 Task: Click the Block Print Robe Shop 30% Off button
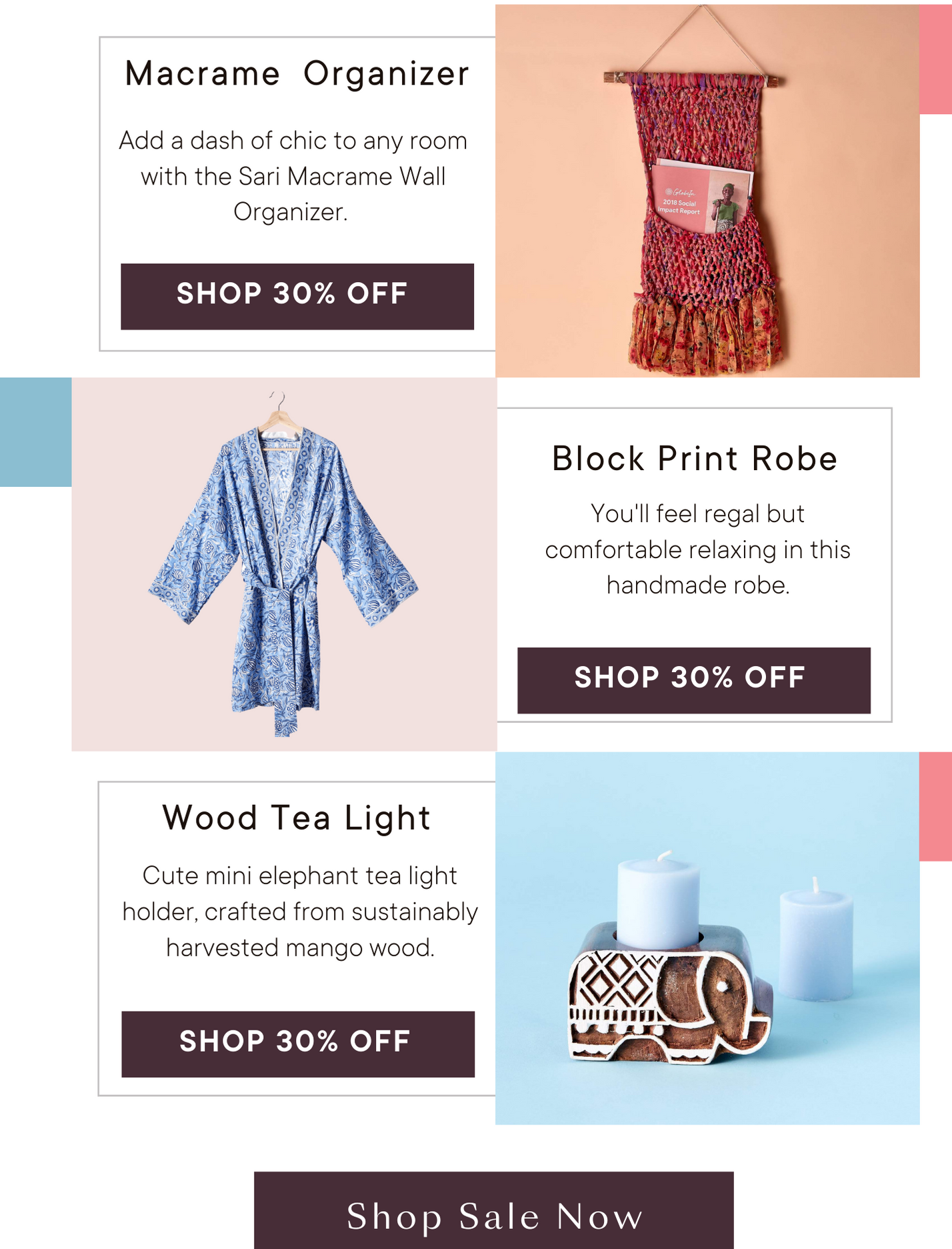tap(694, 680)
